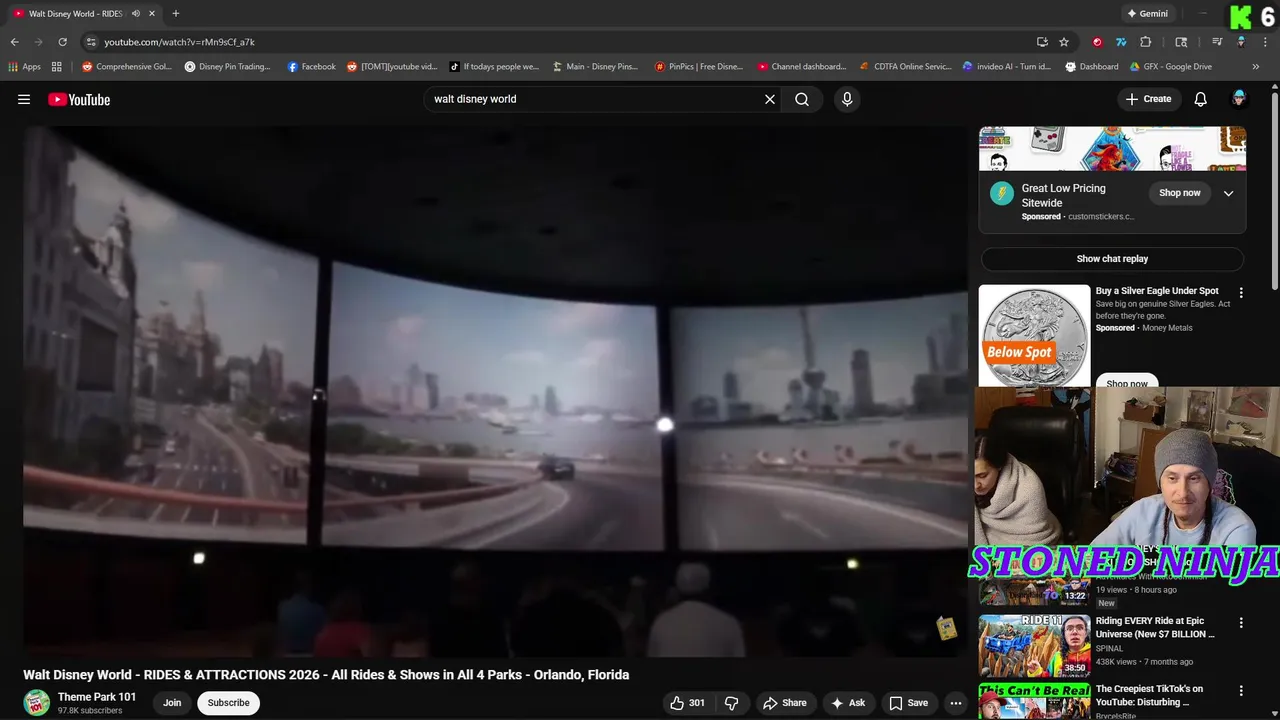The image size is (1280, 720).
Task: Open the PinPics bookmark
Action: coord(699,67)
